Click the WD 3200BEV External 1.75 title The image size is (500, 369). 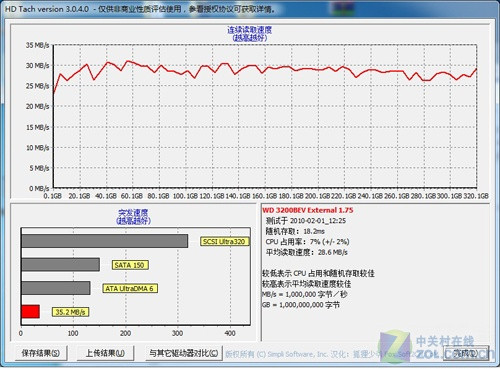[x=308, y=210]
